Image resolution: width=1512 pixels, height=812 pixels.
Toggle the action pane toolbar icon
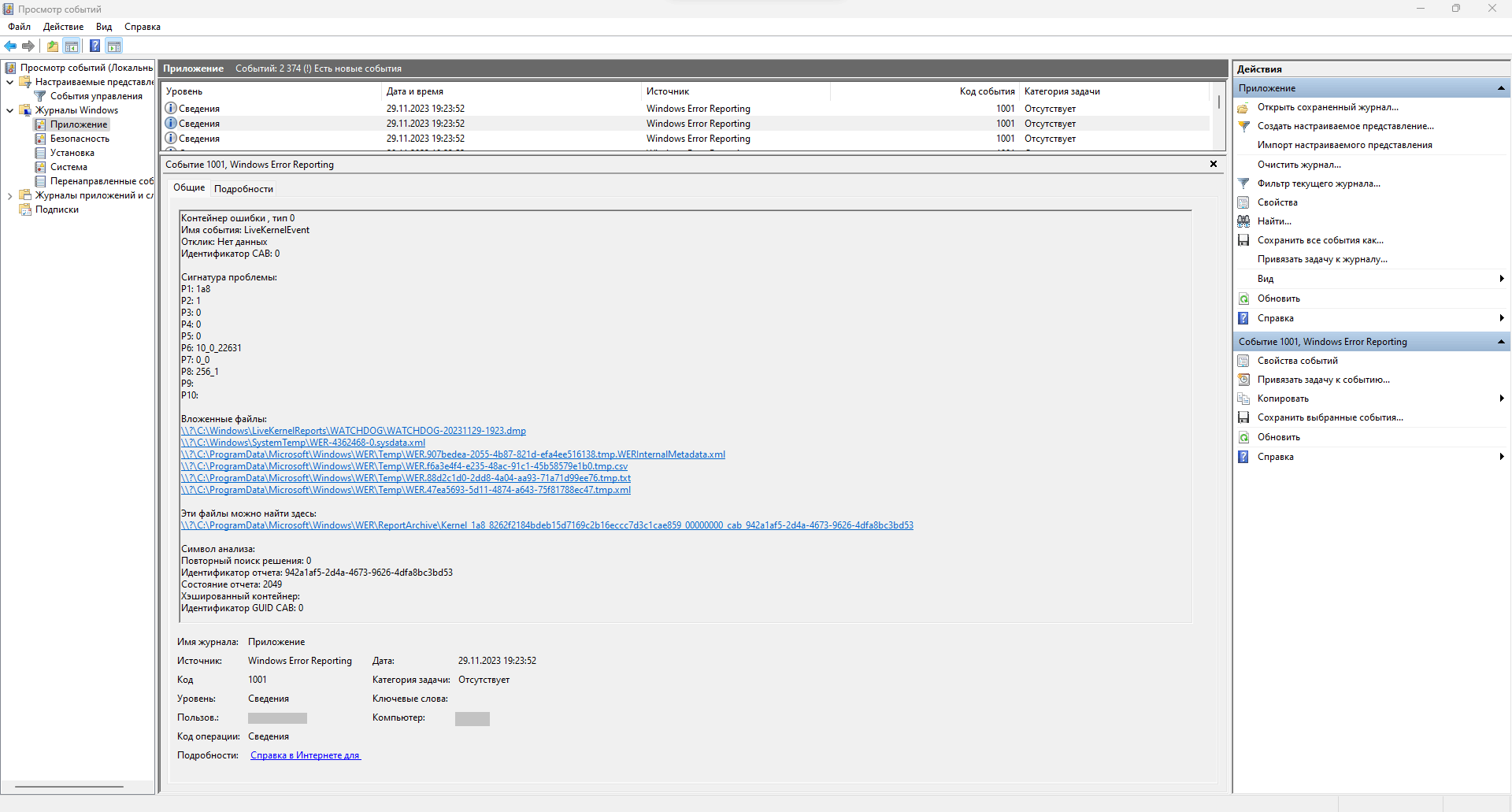[114, 46]
